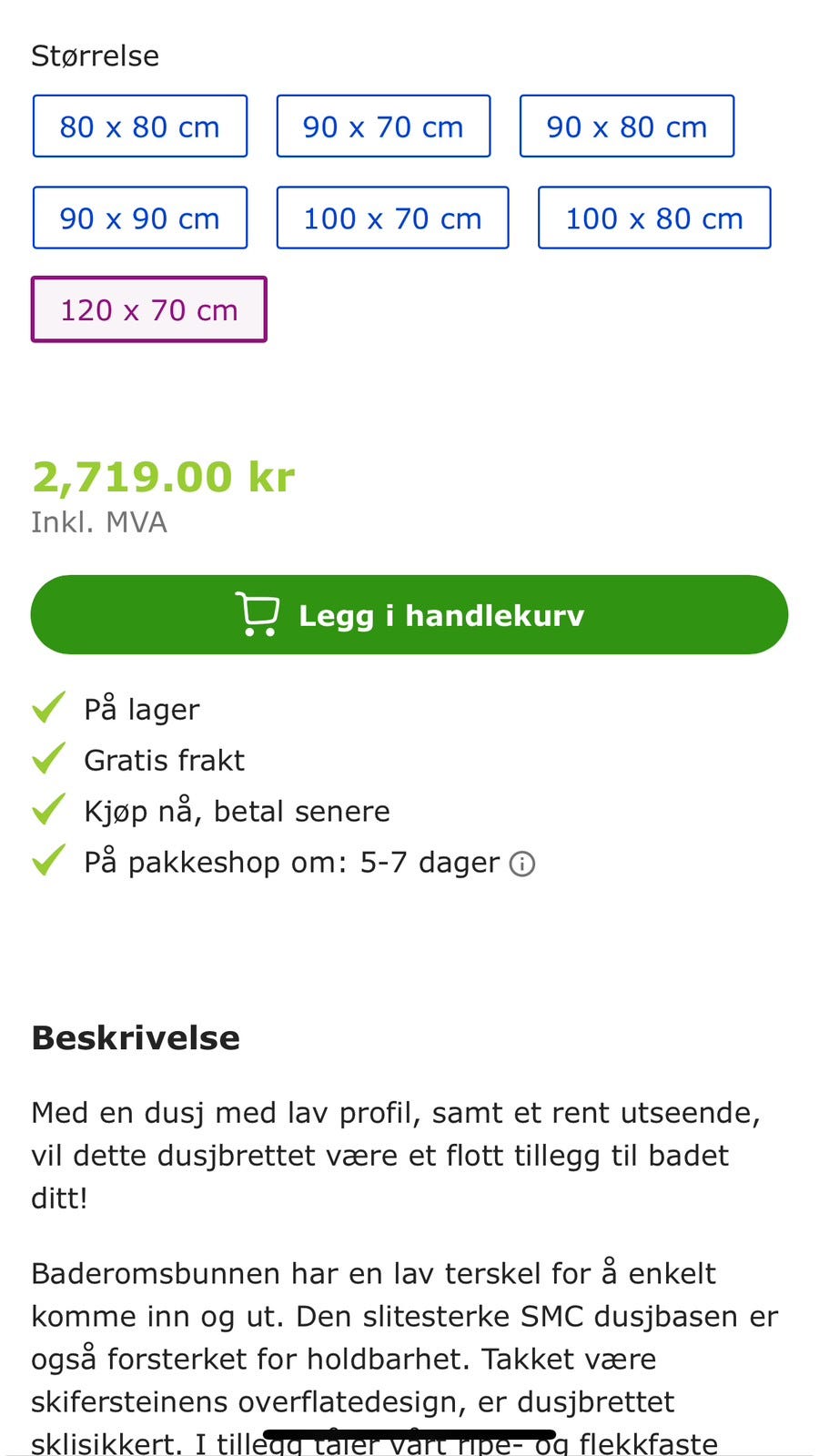Click the green checkmark beside På lager
Viewport: 819px width, 1456px height.
[x=47, y=708]
